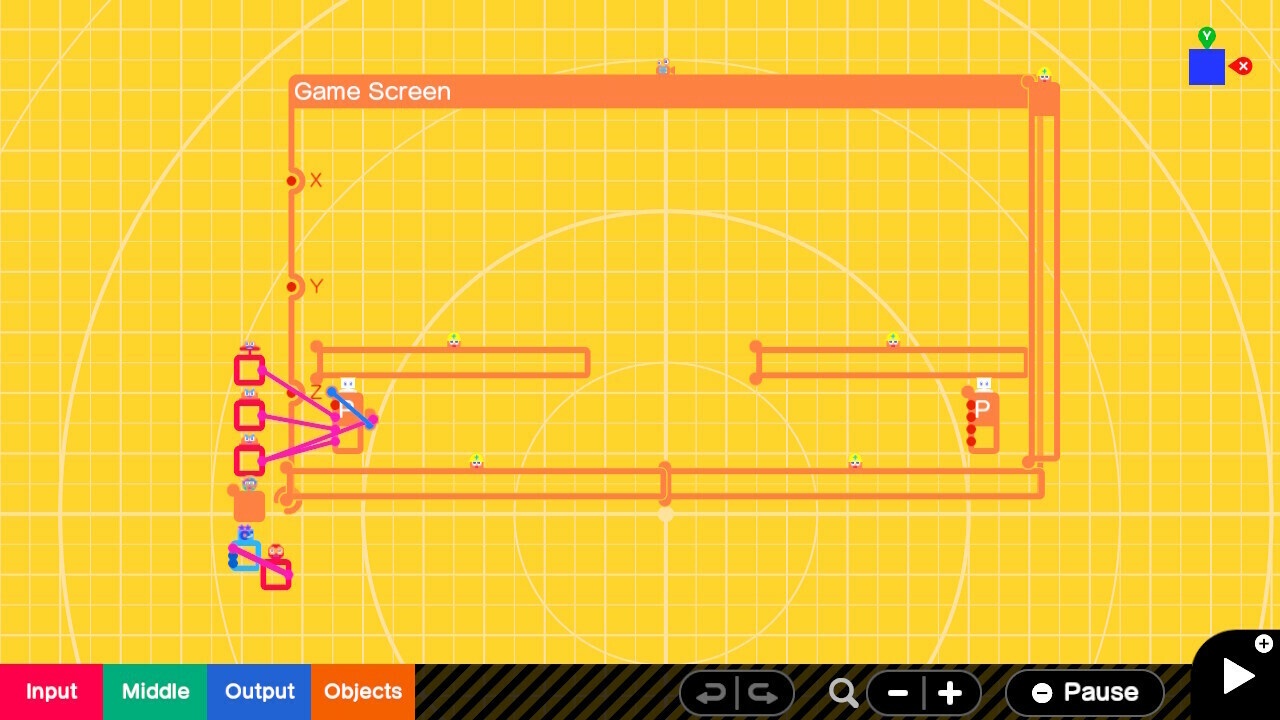Select the solid orange object nodon
Screen dimensions: 1280x720
pos(249,506)
